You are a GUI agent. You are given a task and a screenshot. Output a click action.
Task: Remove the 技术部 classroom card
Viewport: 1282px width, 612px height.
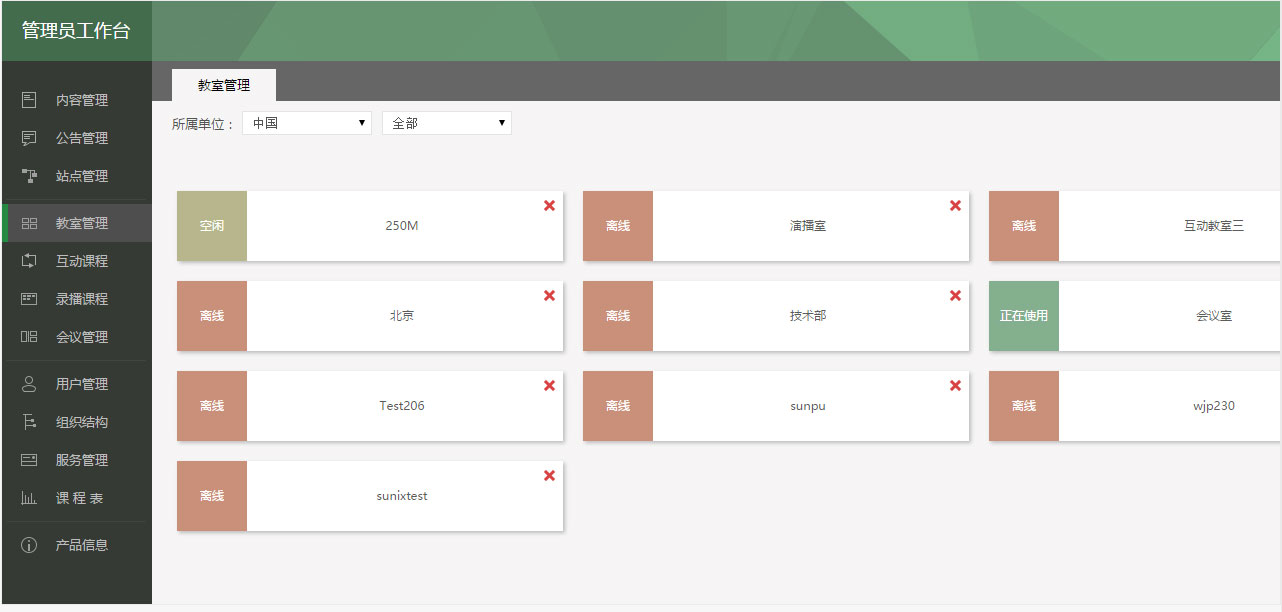955,295
